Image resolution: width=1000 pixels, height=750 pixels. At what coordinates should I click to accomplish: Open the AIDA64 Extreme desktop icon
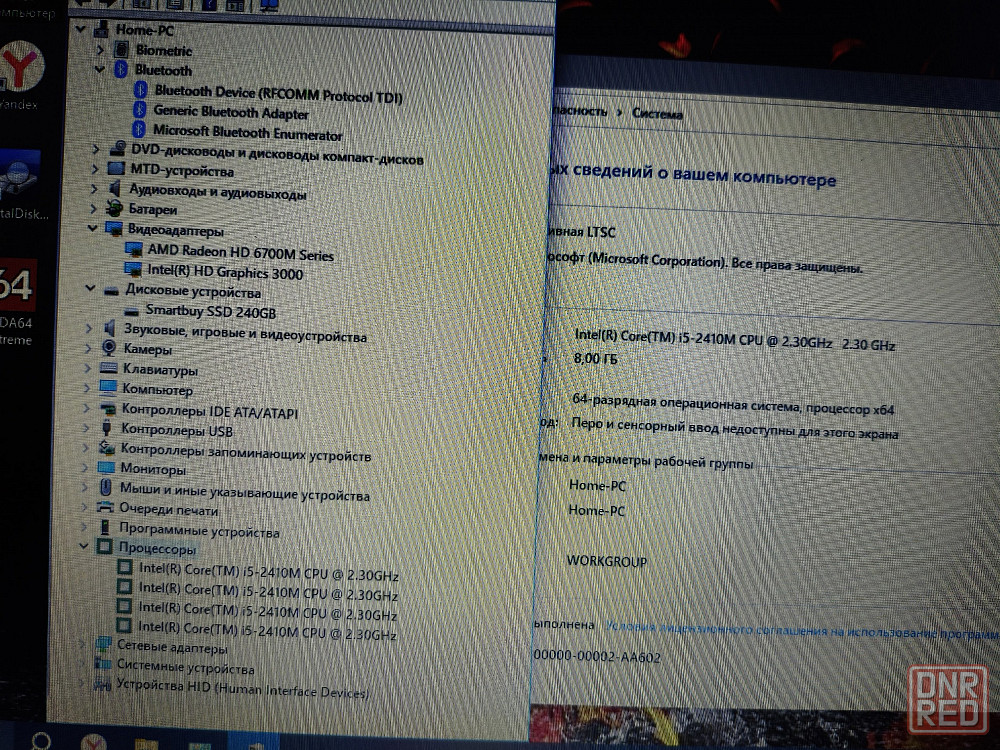point(17,302)
